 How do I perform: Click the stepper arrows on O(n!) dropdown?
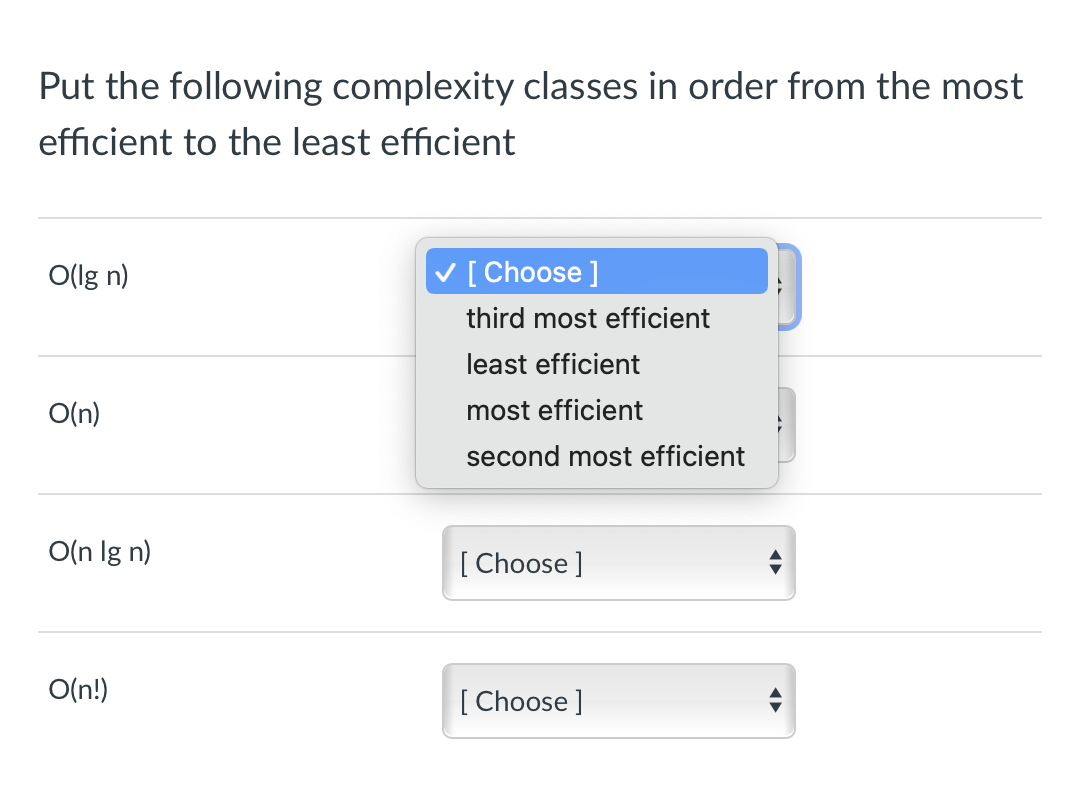point(775,700)
